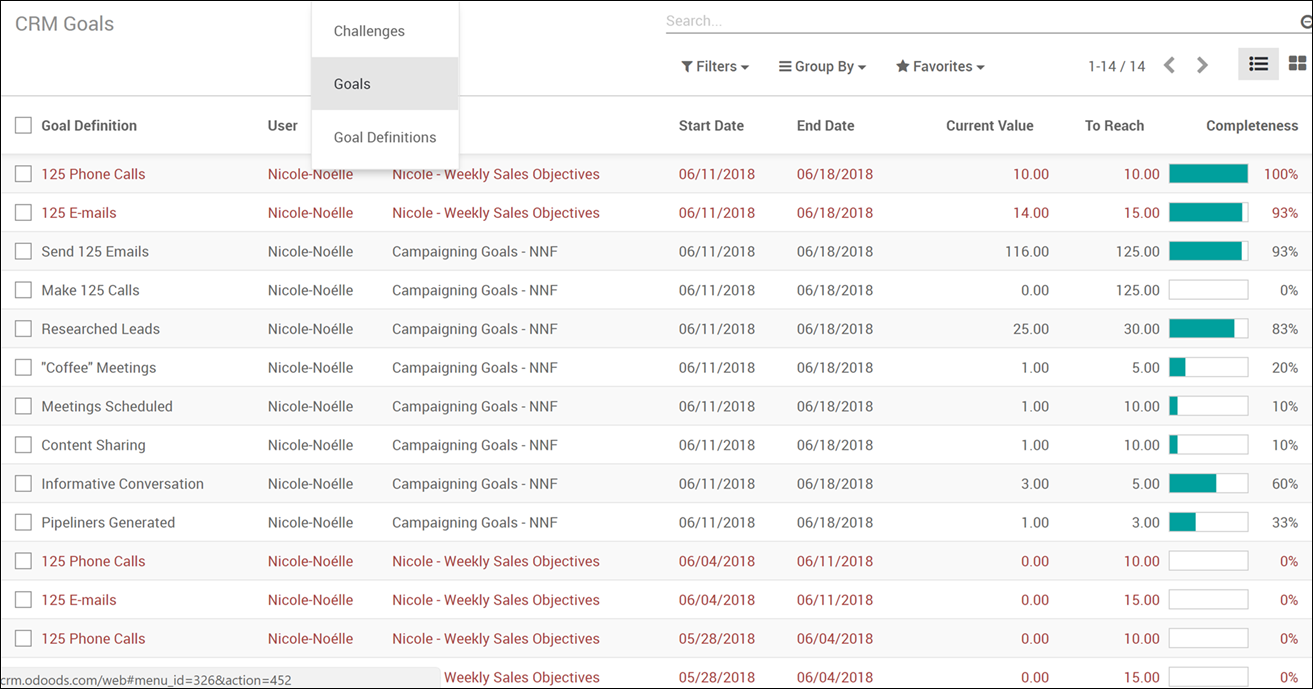
Task: Tick the checkbox for Send 125 Emails
Action: [x=23, y=251]
